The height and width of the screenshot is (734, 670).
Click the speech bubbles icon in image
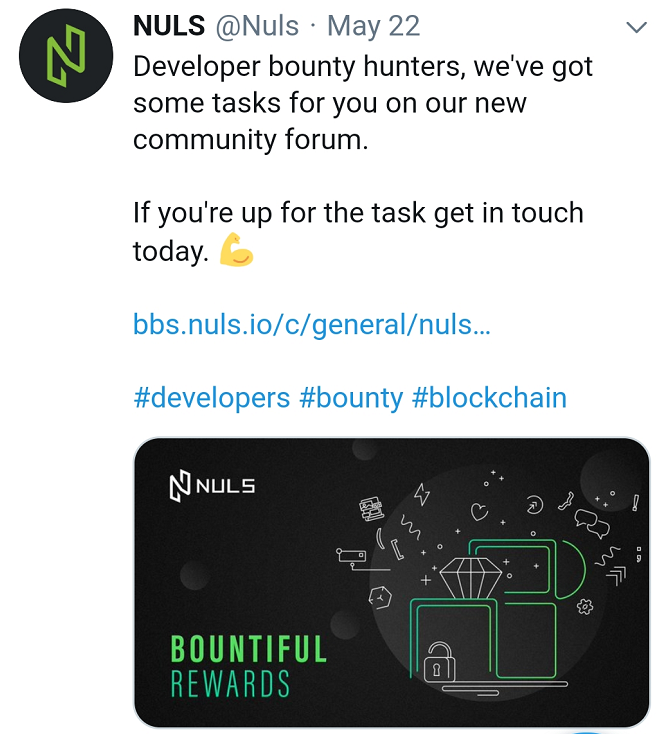[x=592, y=524]
